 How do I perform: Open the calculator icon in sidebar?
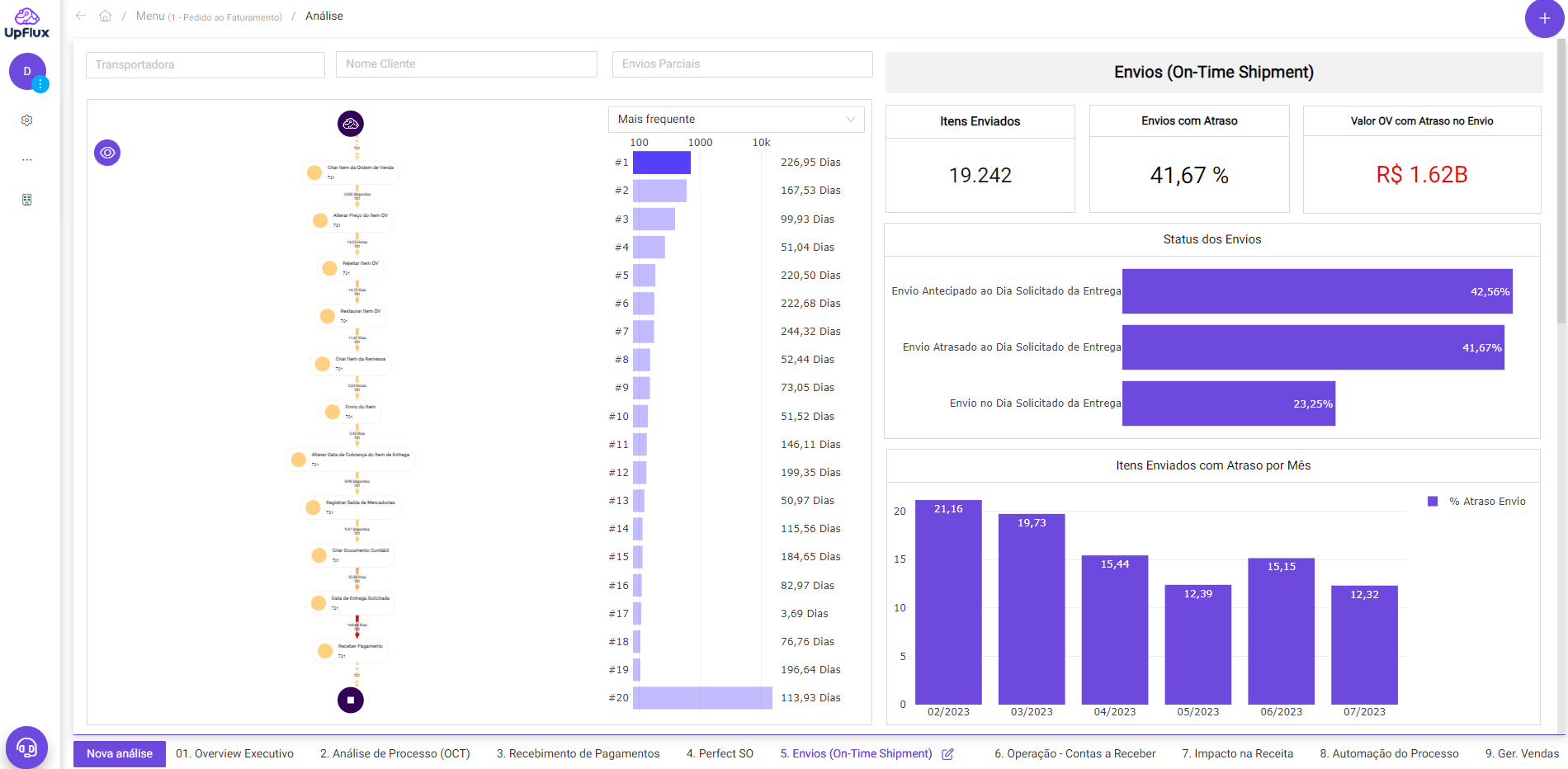[x=26, y=200]
